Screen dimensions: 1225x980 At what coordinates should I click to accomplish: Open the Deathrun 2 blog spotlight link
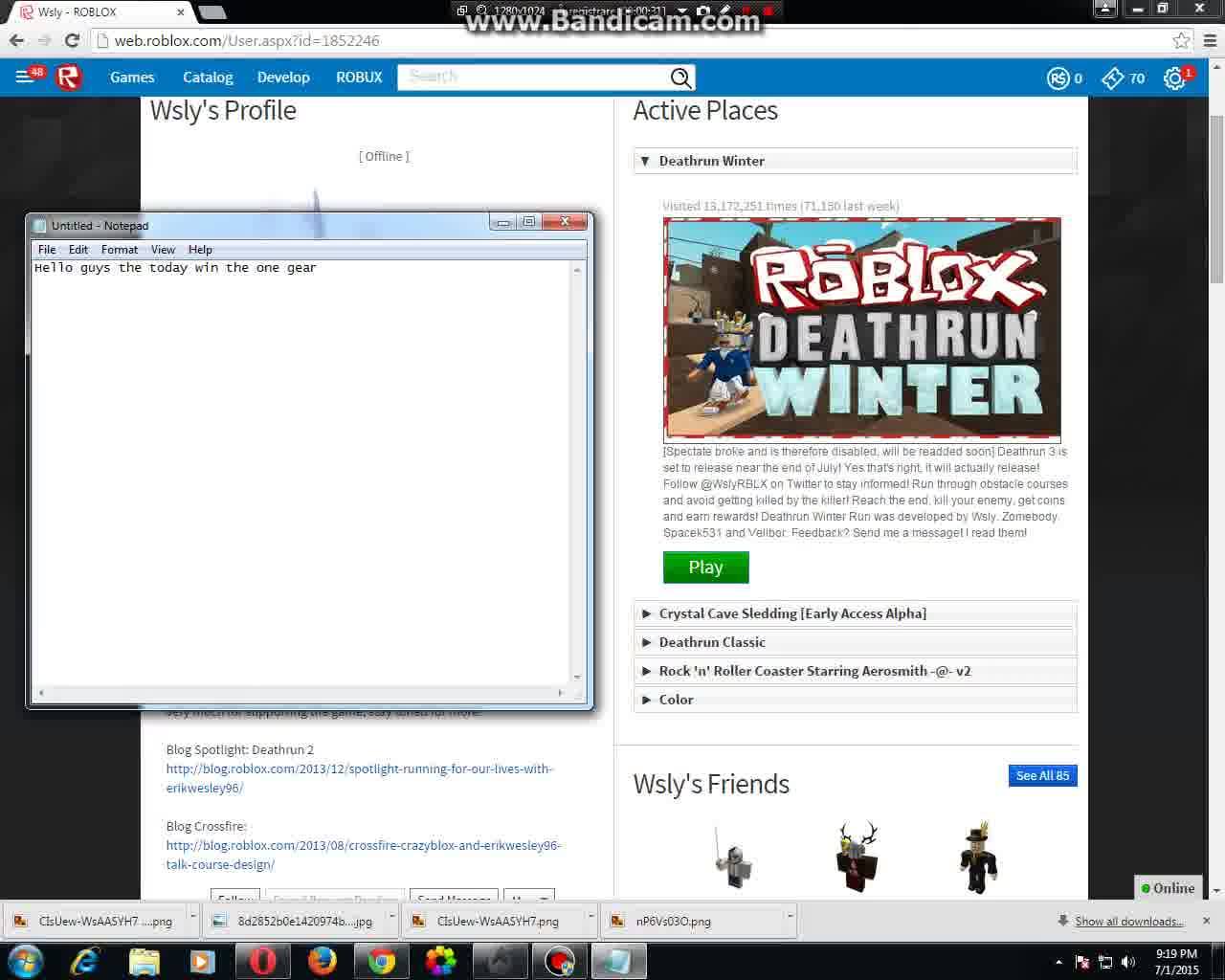(360, 778)
